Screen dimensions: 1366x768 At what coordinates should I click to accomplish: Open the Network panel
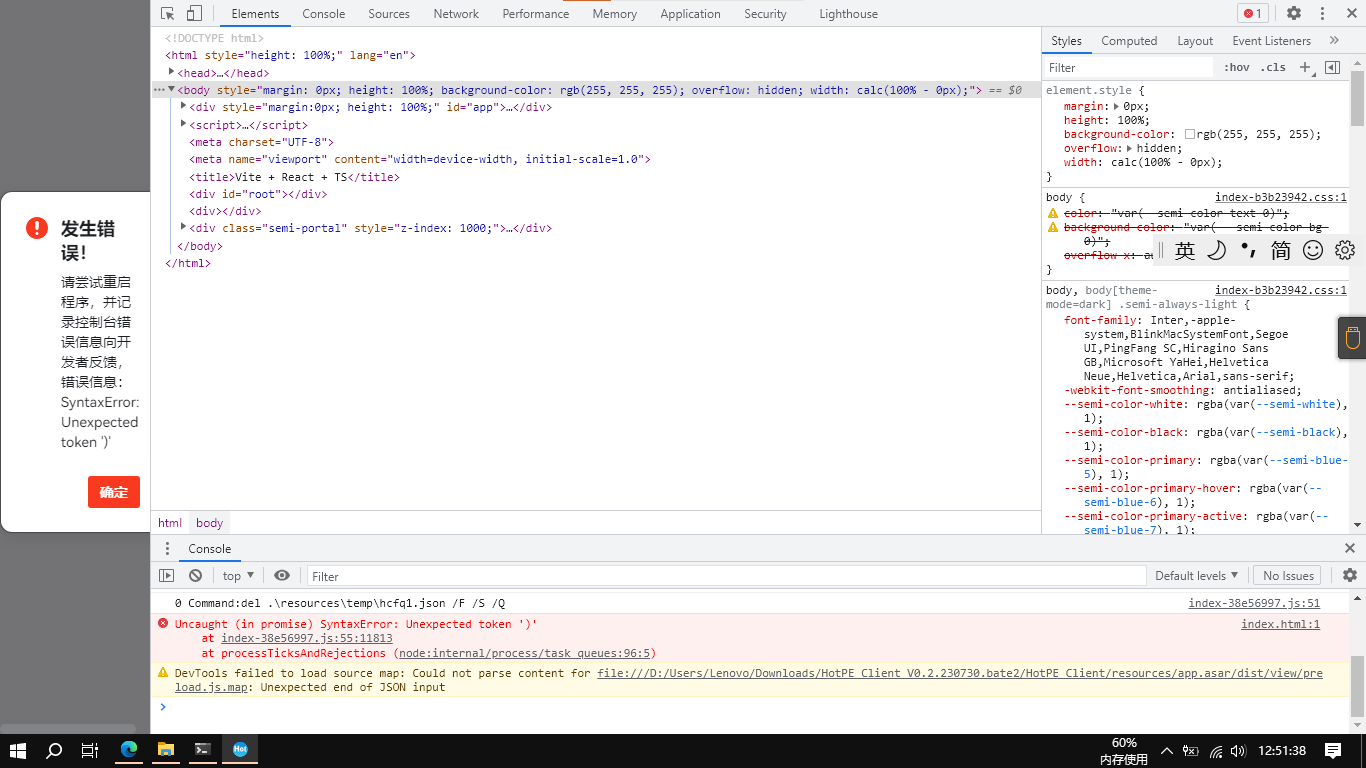pos(456,13)
